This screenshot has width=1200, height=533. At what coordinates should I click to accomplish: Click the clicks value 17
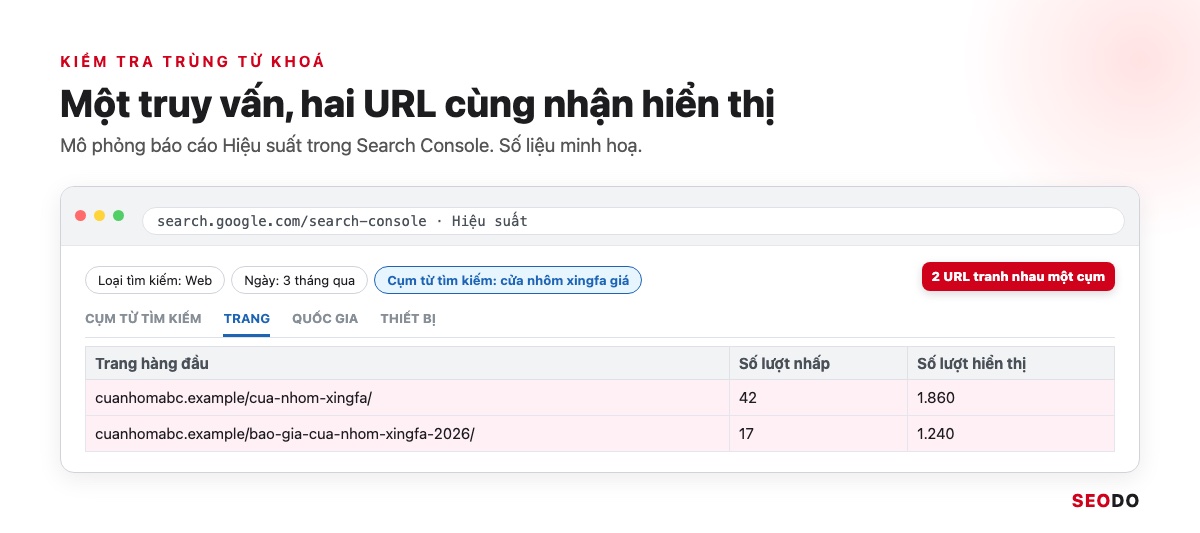coord(746,434)
